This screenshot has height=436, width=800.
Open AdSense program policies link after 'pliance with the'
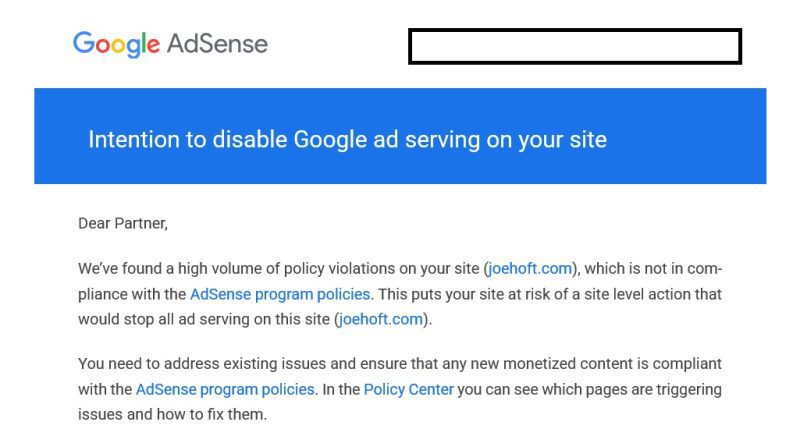[x=280, y=294]
